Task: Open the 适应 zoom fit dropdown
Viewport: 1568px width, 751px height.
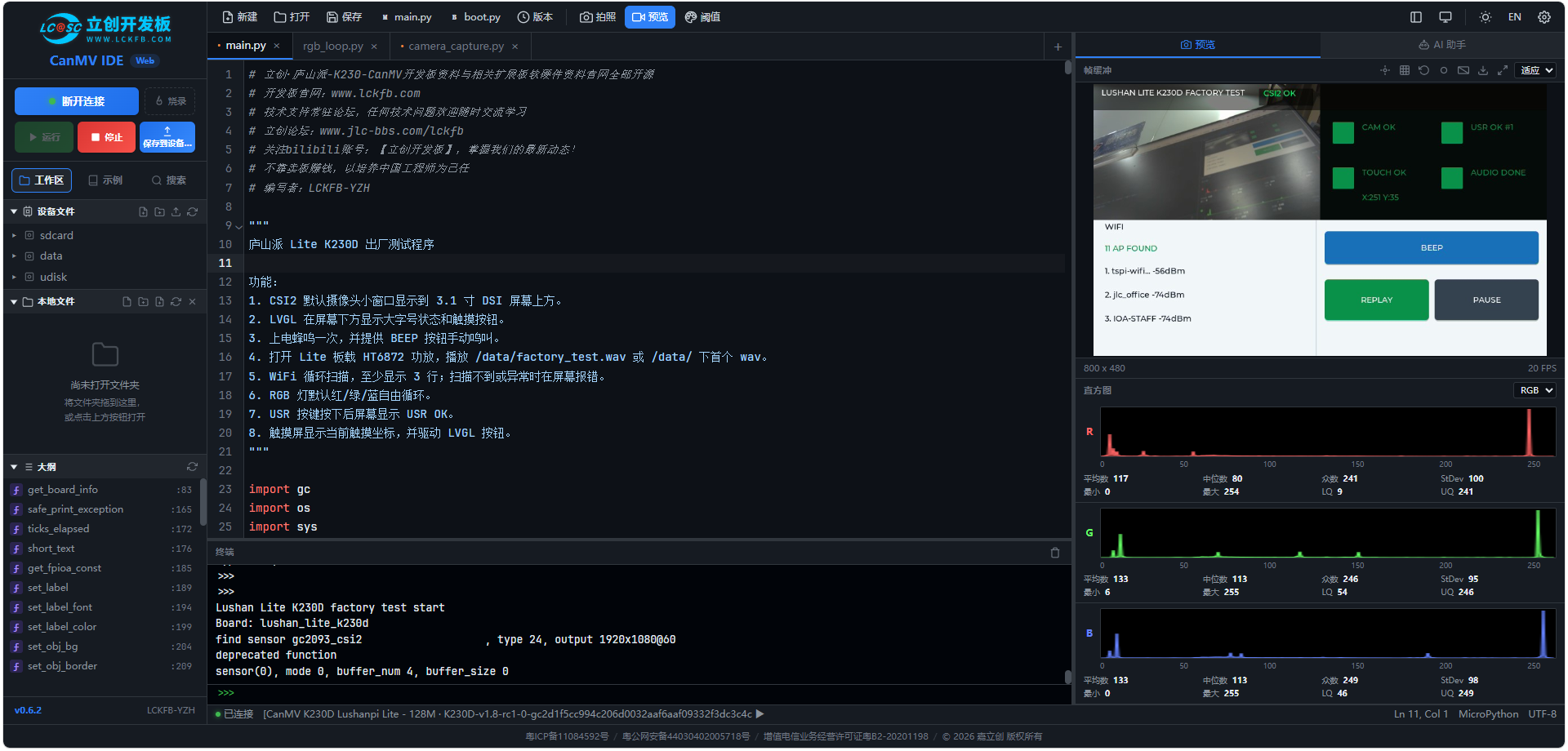Action: (x=1536, y=70)
